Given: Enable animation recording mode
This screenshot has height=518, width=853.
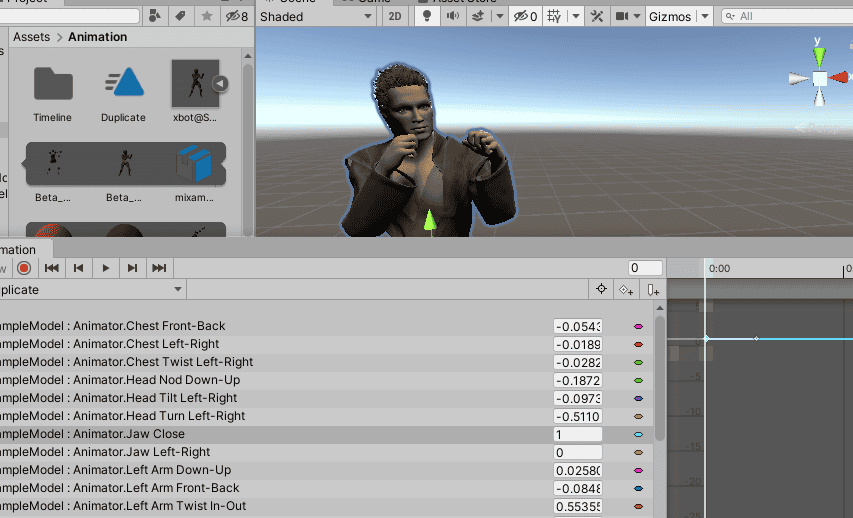Looking at the screenshot, I should pos(24,268).
